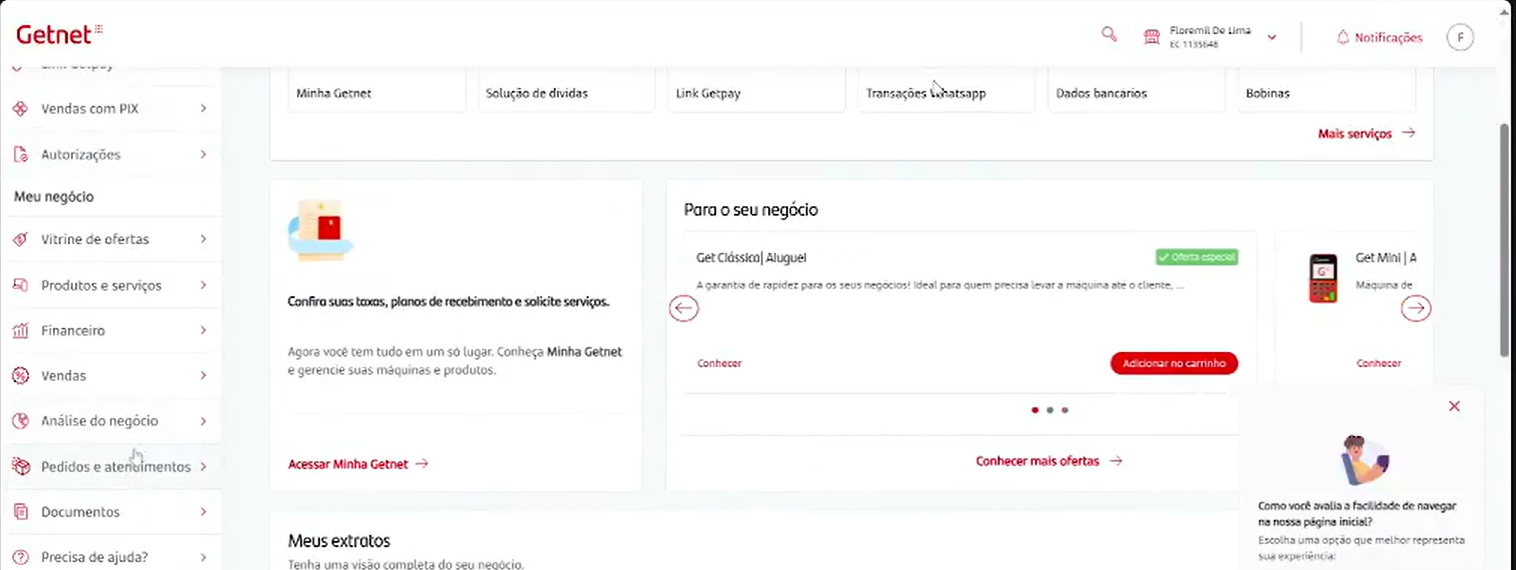Open the search magnifier icon

coord(1108,34)
